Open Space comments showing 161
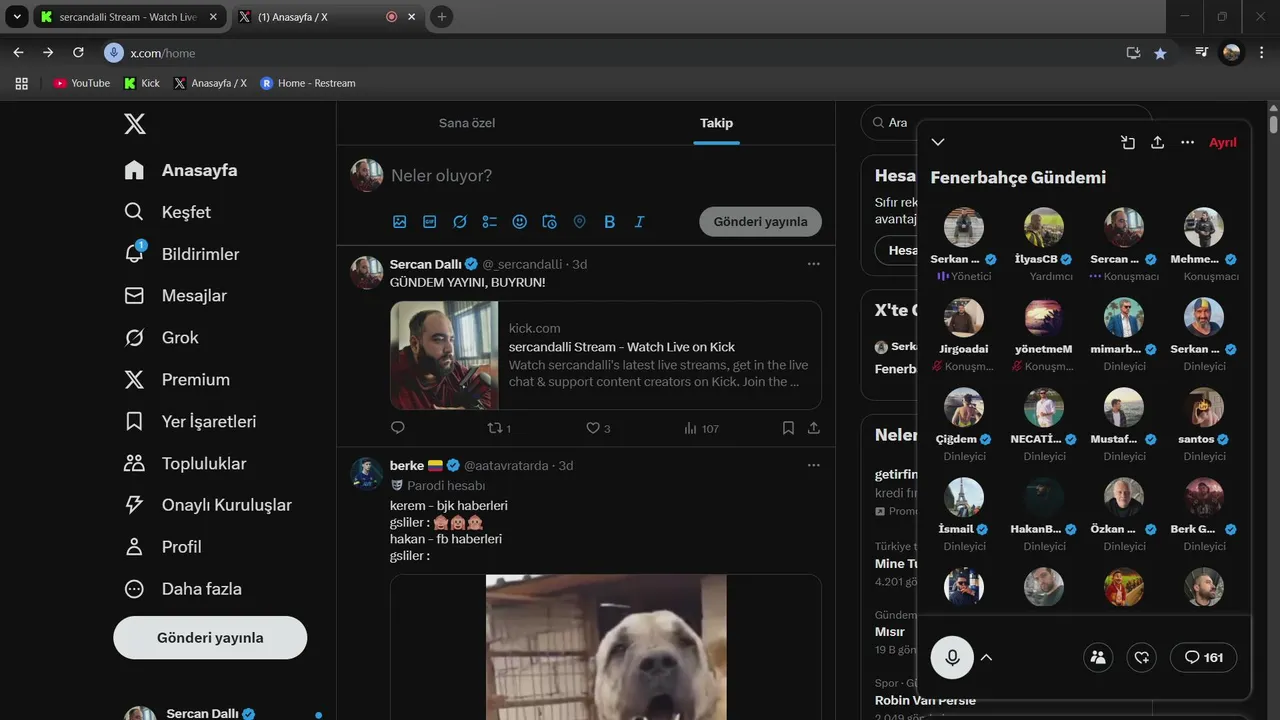1280x720 pixels. tap(1203, 657)
